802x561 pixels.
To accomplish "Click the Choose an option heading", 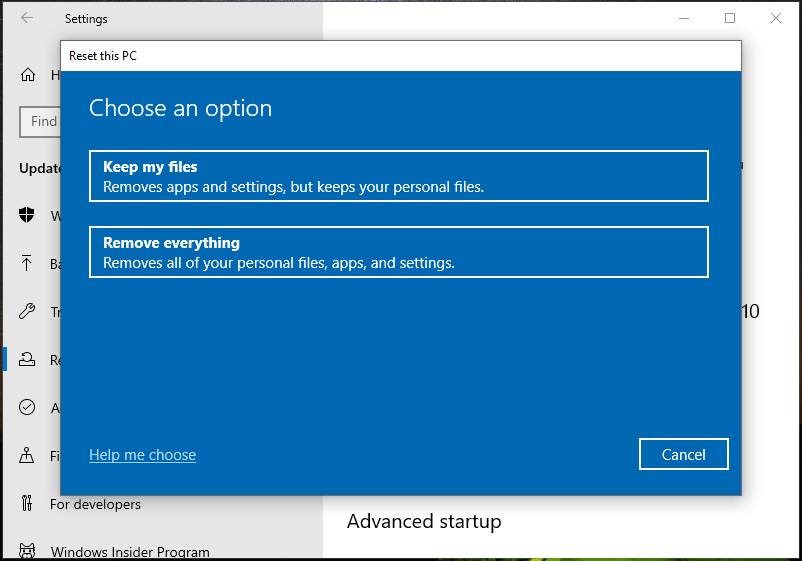I will [181, 108].
